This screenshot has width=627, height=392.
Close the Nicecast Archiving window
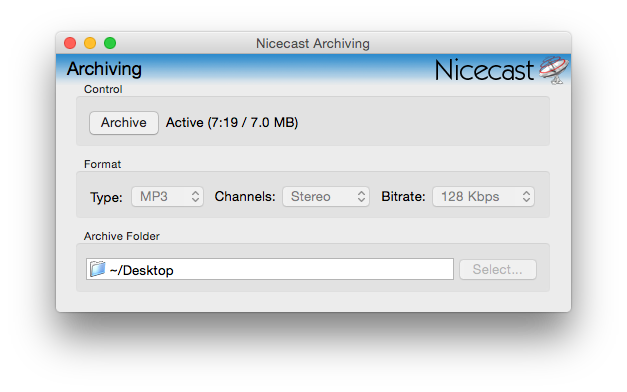pyautogui.click(x=70, y=43)
